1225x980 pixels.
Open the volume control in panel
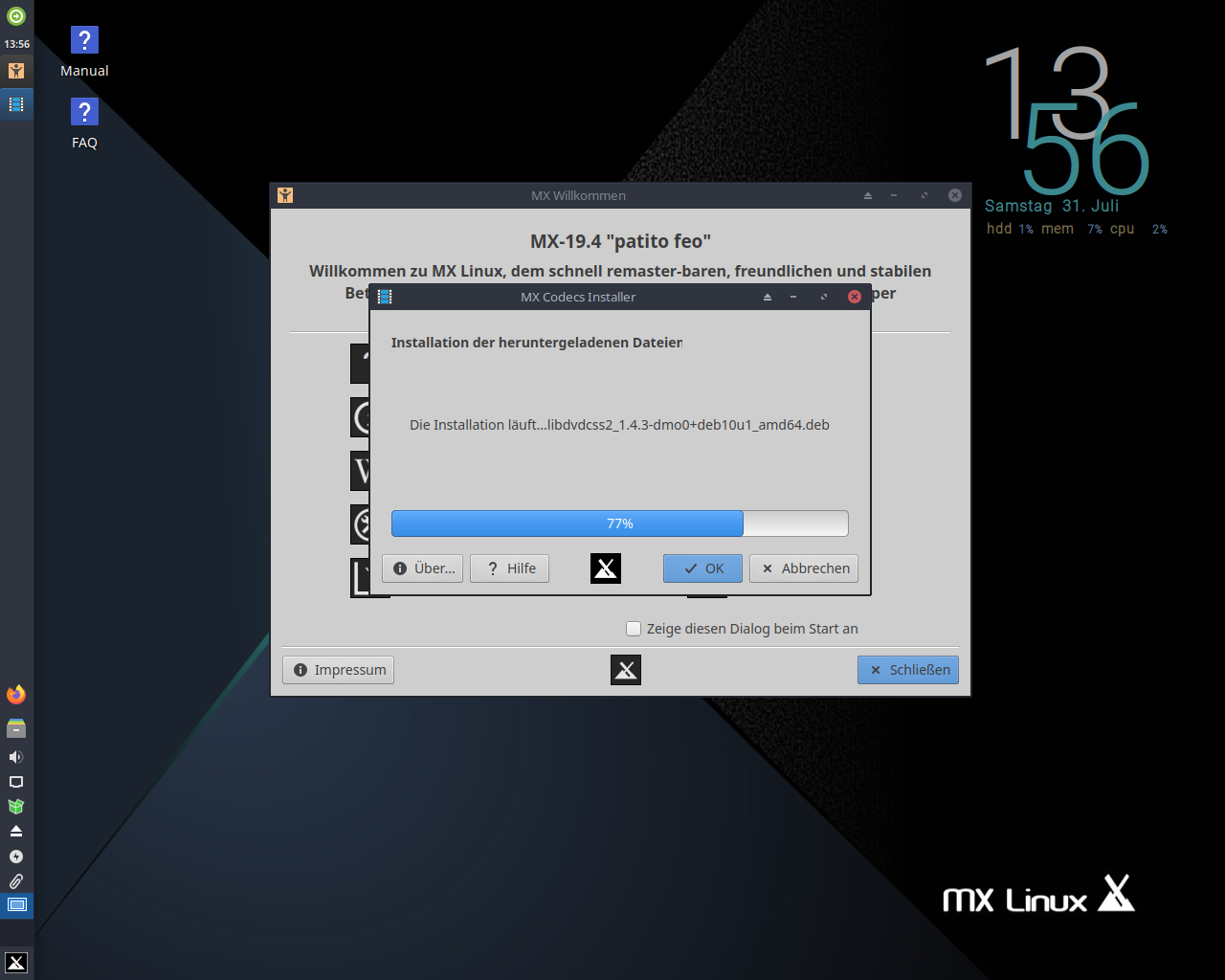click(x=16, y=757)
